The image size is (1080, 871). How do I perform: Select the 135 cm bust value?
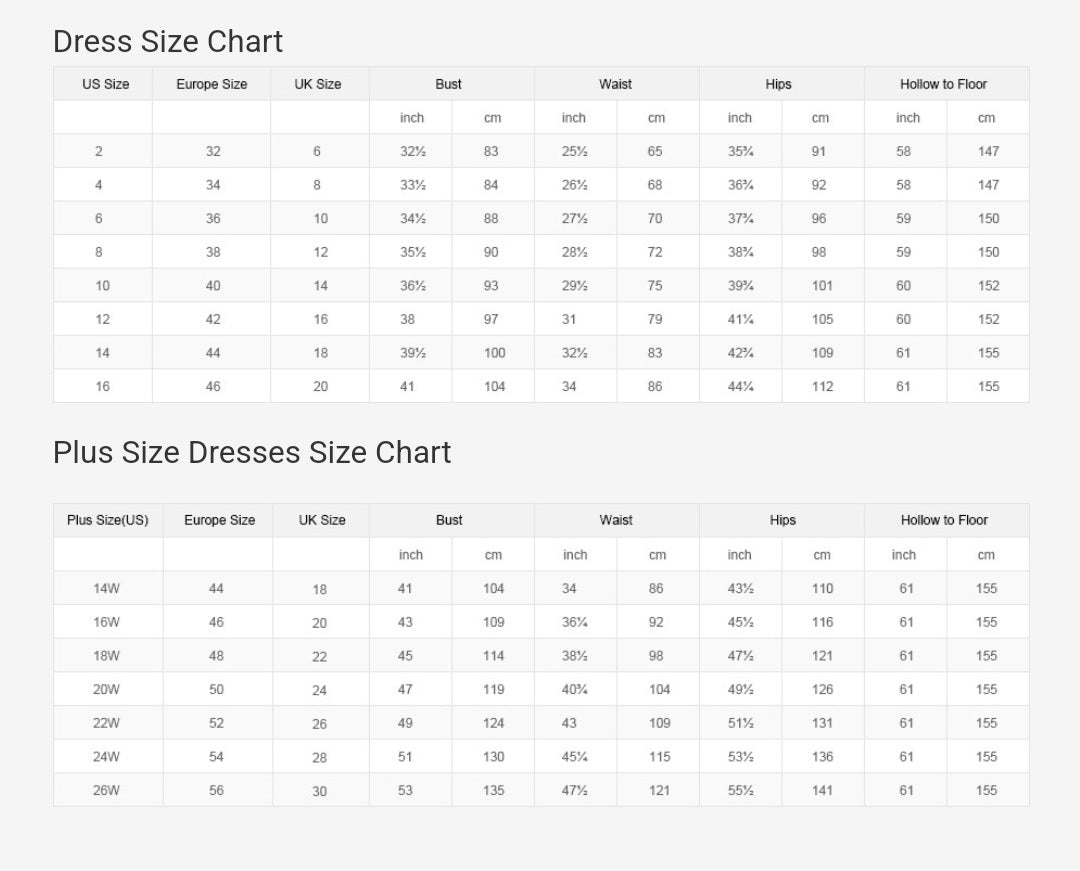(494, 790)
